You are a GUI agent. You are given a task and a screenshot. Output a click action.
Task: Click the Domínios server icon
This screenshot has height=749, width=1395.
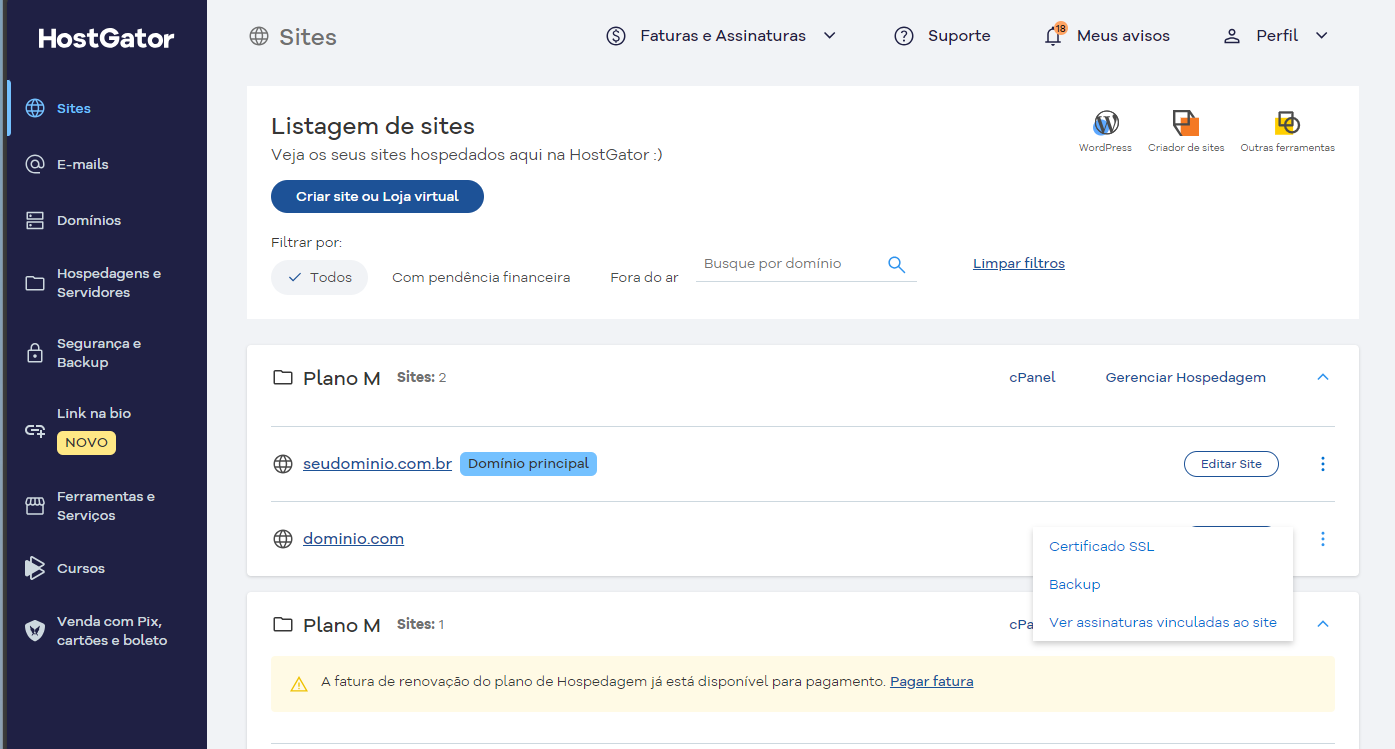click(35, 220)
